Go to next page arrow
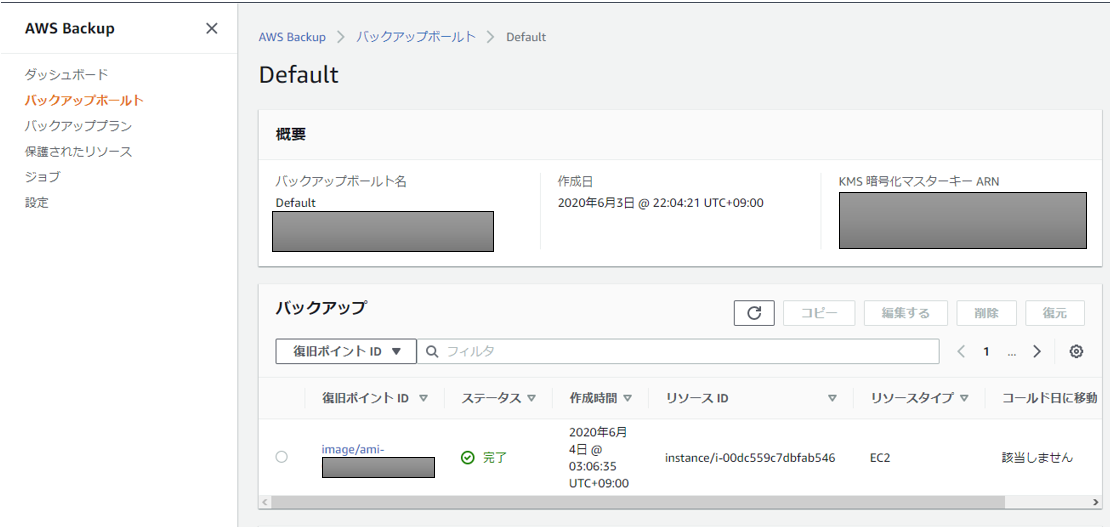Screen dimensions: 1110x527 1037,351
